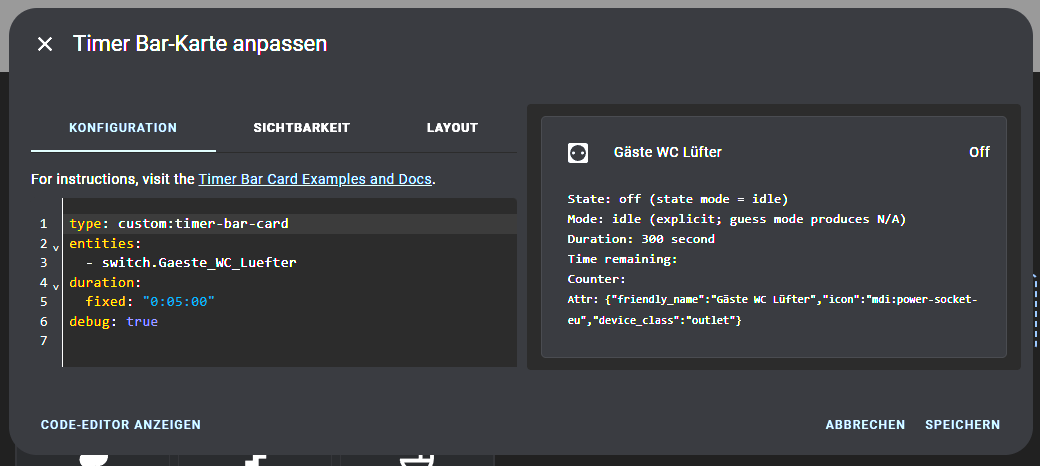The width and height of the screenshot is (1040, 466).
Task: Click line number 1 in the editor gutter
Action: coord(44,224)
